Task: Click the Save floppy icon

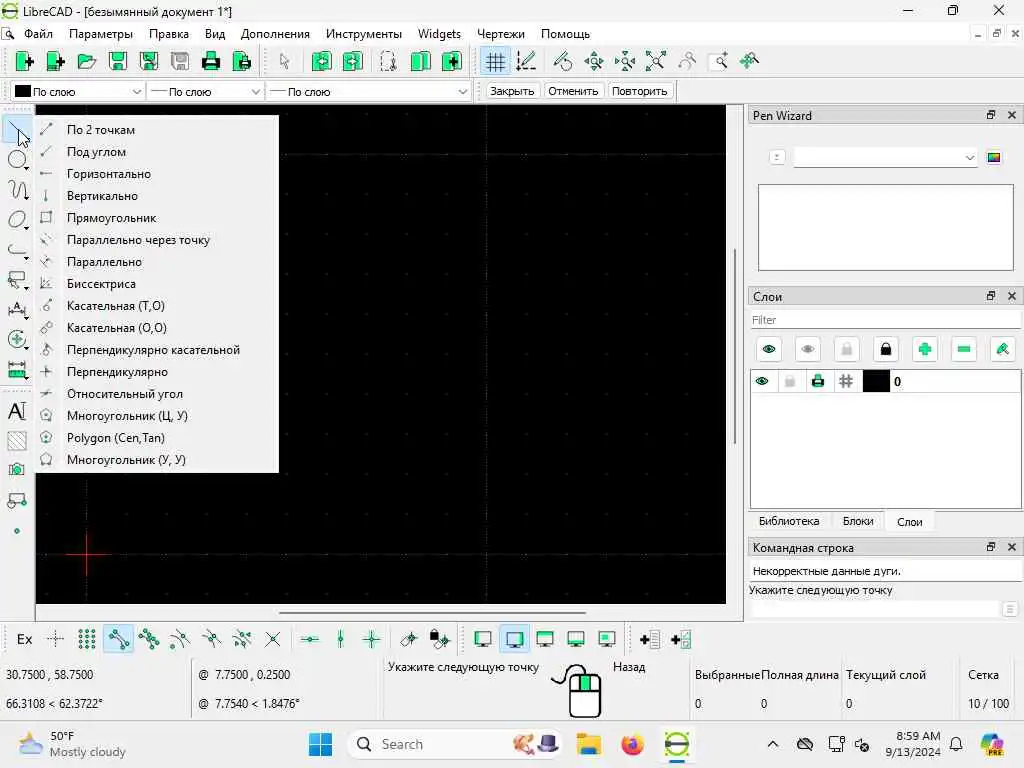Action: coord(118,61)
